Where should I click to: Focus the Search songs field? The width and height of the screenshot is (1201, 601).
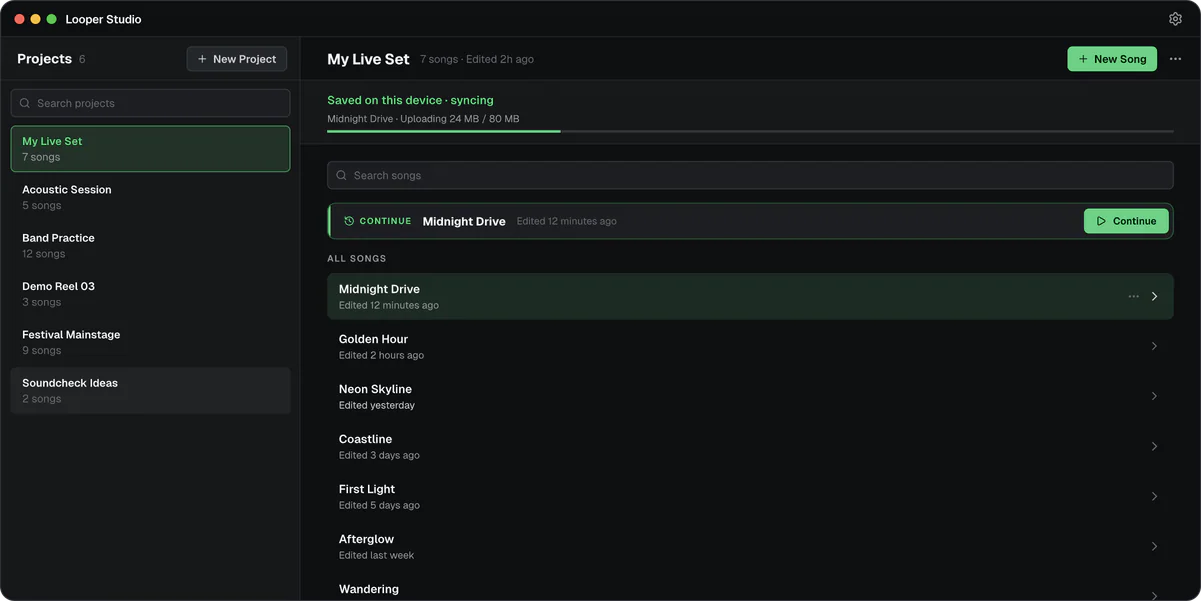pyautogui.click(x=750, y=175)
